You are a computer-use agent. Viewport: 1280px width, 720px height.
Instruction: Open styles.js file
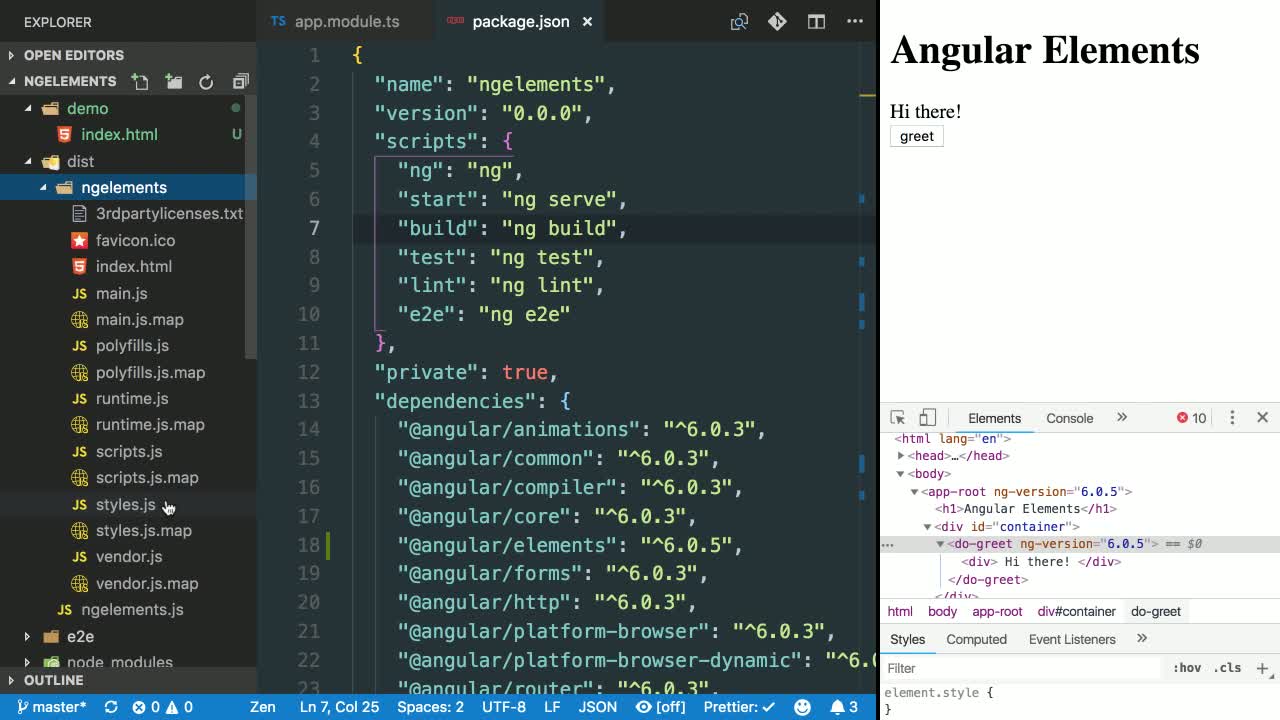pyautogui.click(x=125, y=504)
